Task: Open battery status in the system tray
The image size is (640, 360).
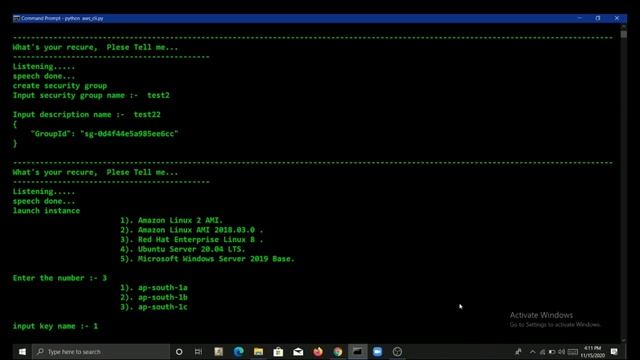Action: pos(552,352)
